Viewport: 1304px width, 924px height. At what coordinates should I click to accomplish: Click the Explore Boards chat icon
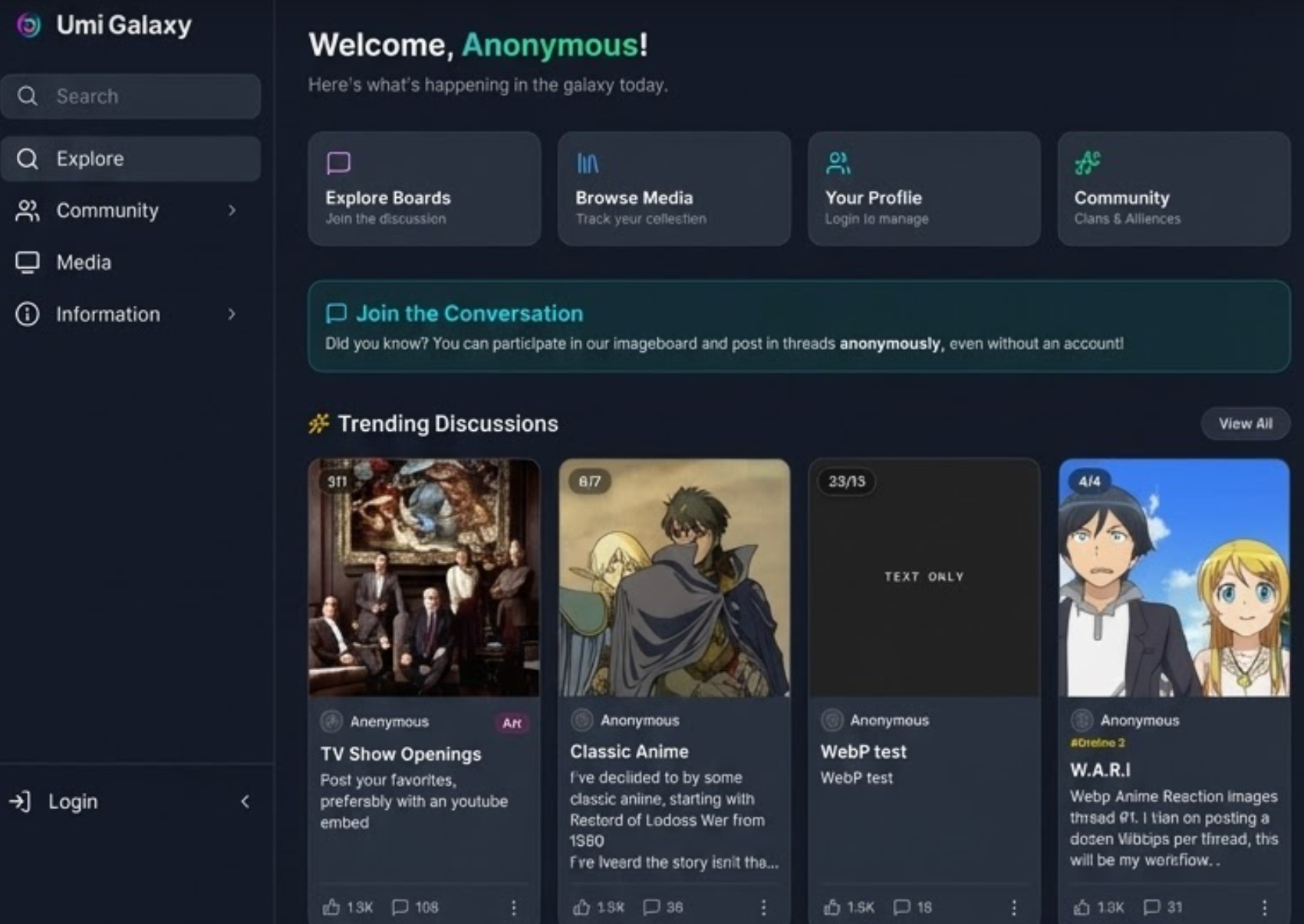click(338, 163)
